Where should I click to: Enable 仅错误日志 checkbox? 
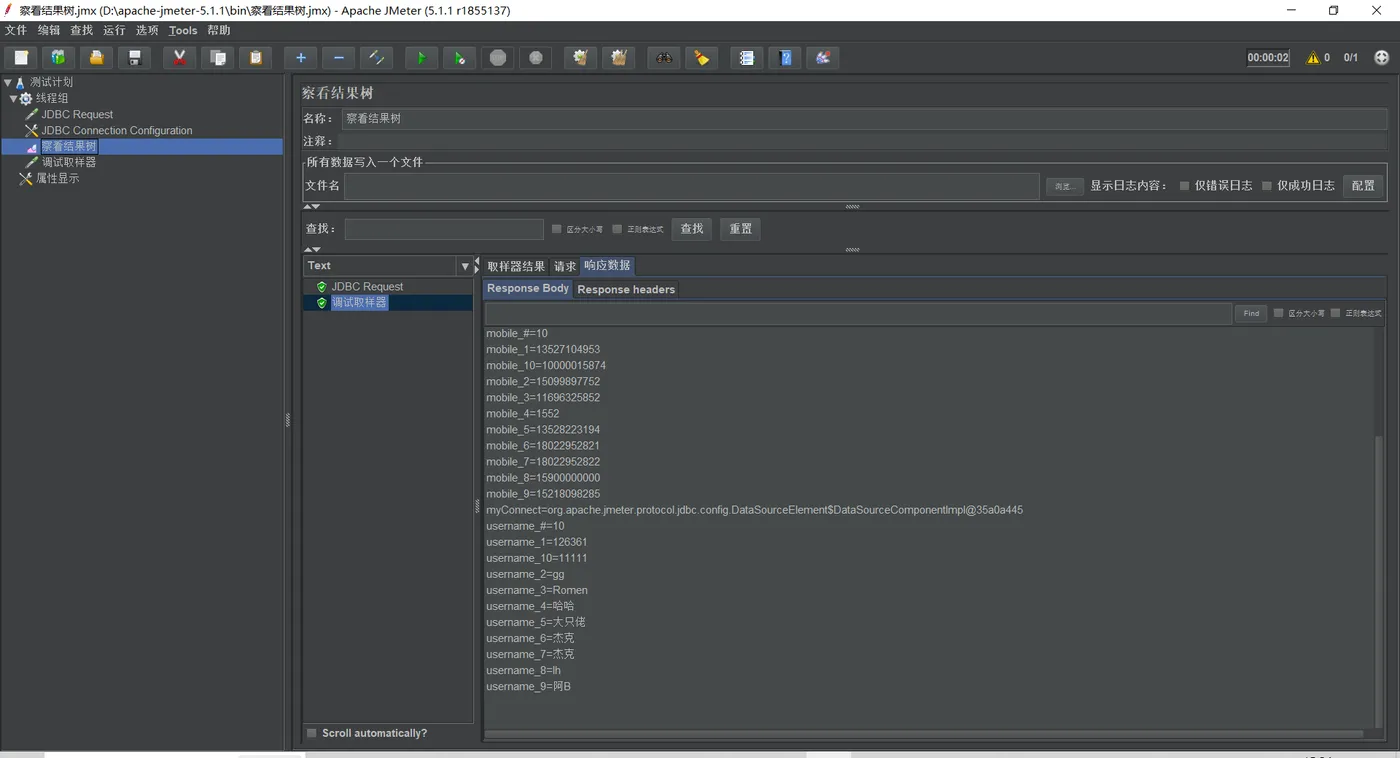(x=1184, y=186)
